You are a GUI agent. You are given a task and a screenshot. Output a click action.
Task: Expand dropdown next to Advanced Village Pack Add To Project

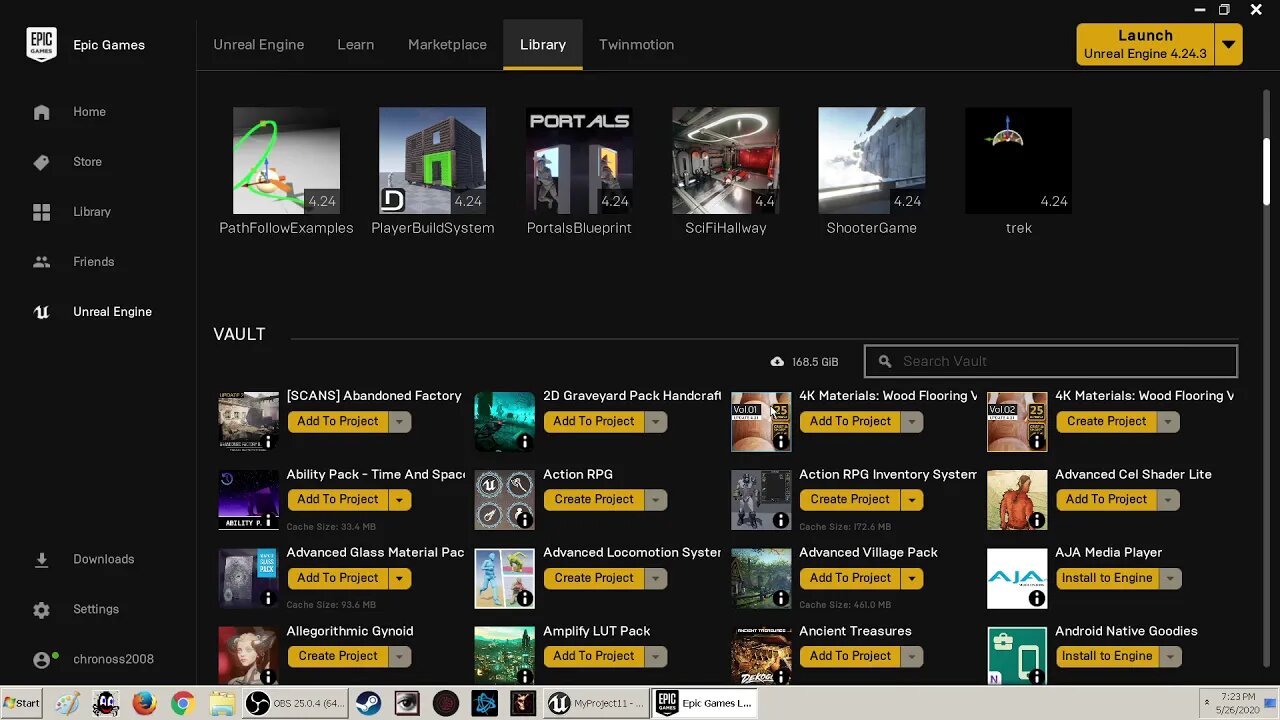pos(912,578)
